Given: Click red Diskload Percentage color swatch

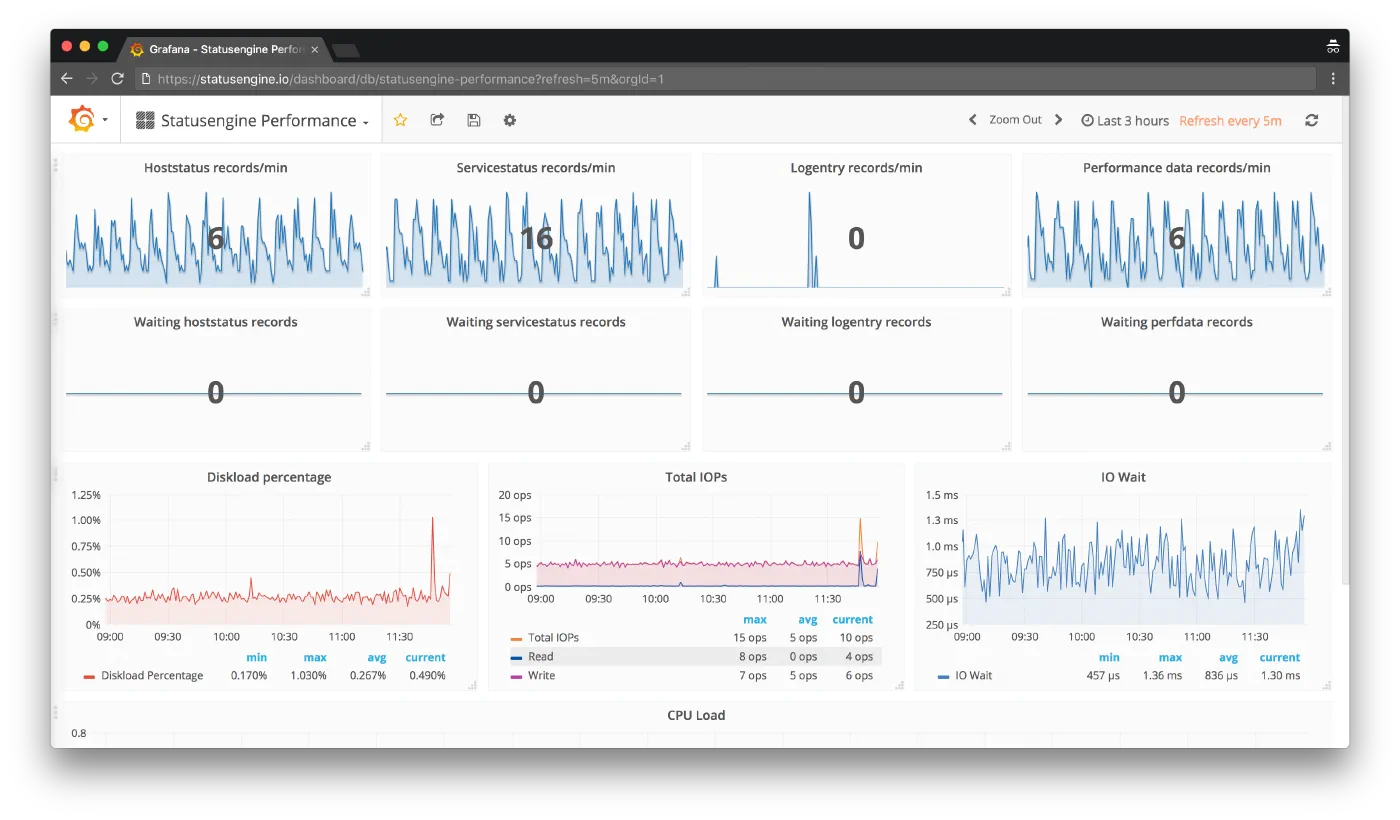Looking at the screenshot, I should 89,677.
